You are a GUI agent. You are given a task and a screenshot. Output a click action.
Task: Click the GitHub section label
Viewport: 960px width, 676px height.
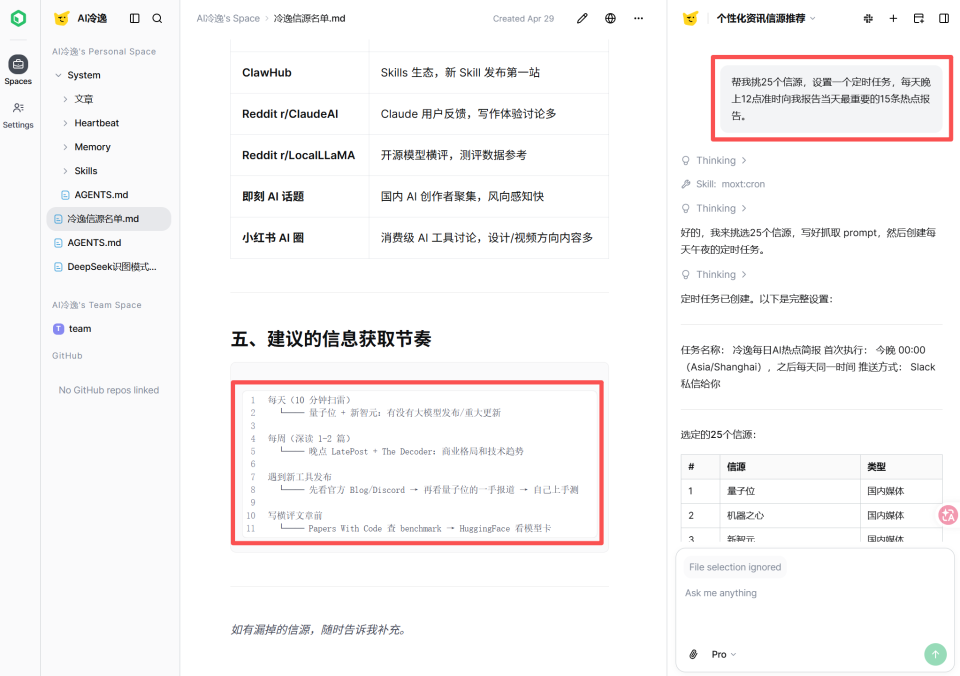[x=67, y=356]
